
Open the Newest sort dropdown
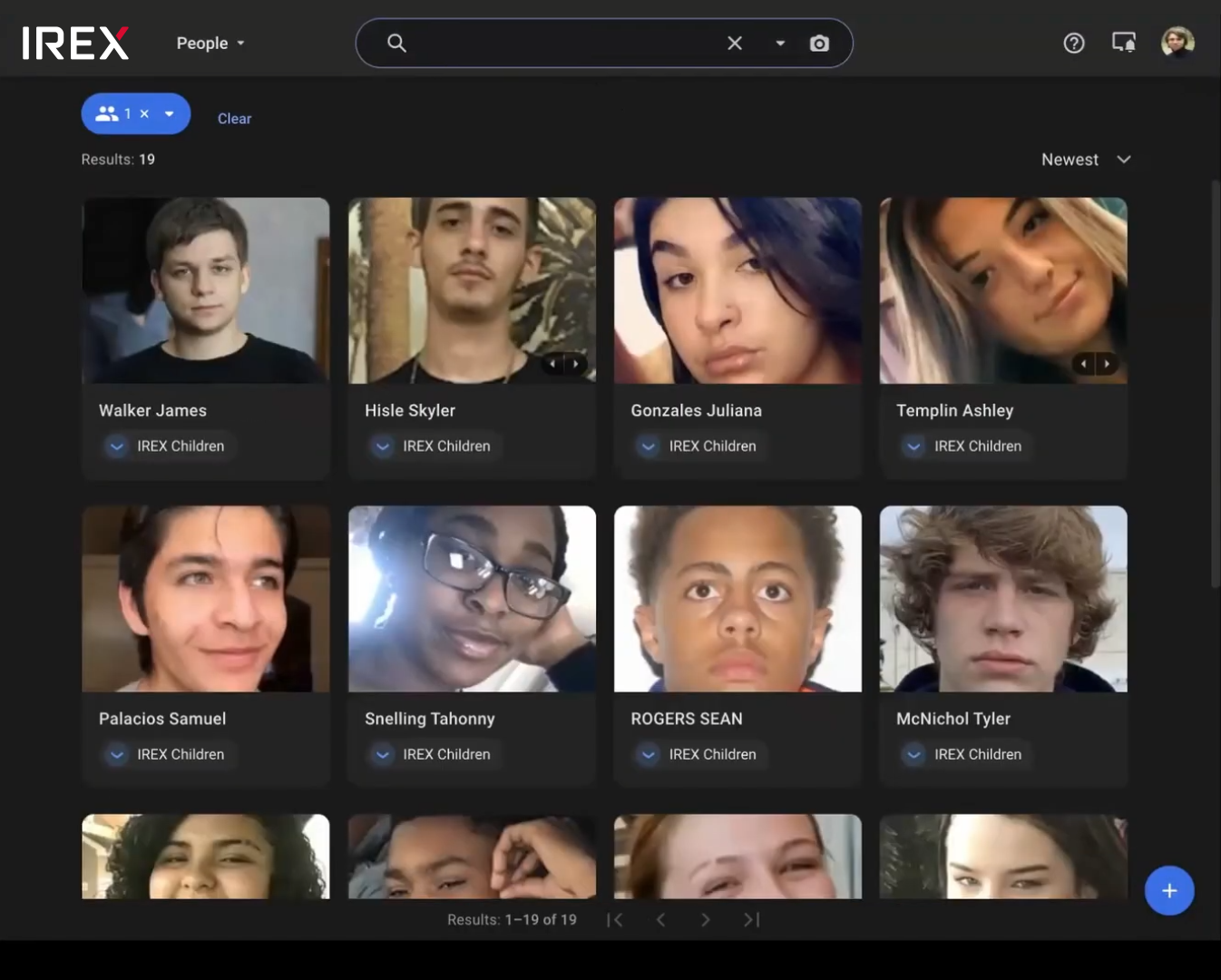[1085, 160]
